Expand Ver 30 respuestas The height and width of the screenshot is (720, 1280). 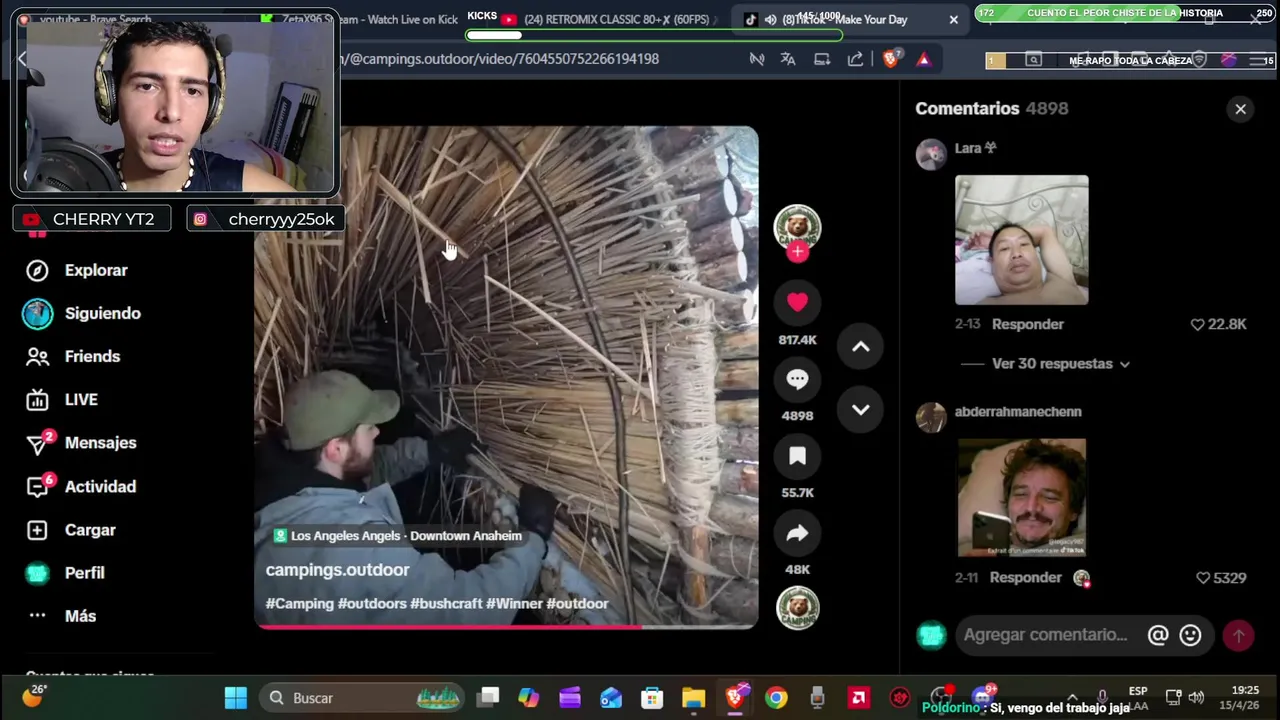[x=1061, y=364]
